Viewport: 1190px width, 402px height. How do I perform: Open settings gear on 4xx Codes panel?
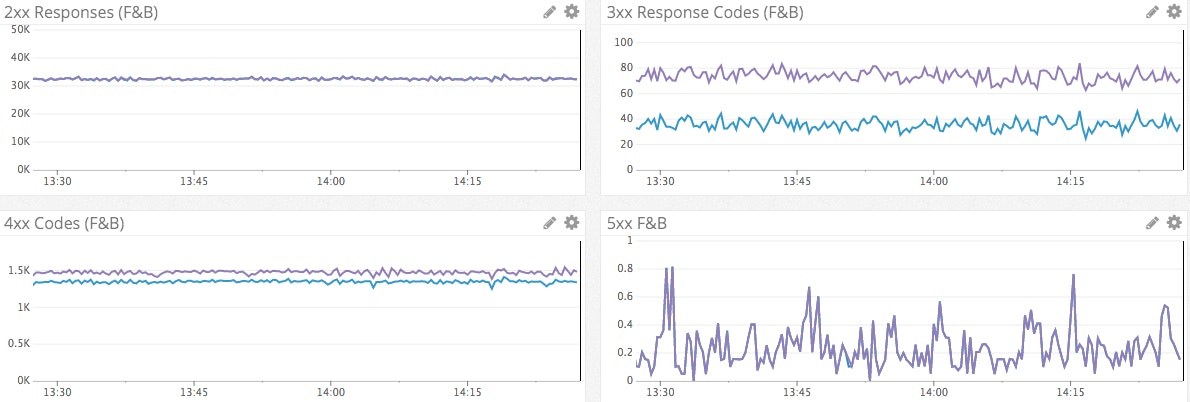[571, 223]
